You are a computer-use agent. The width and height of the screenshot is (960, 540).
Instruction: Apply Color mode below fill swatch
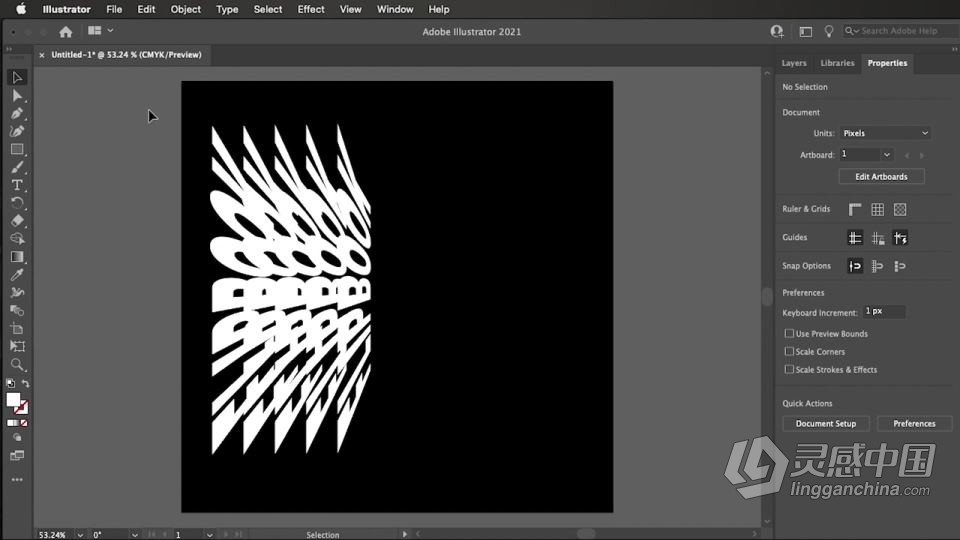(x=11, y=423)
